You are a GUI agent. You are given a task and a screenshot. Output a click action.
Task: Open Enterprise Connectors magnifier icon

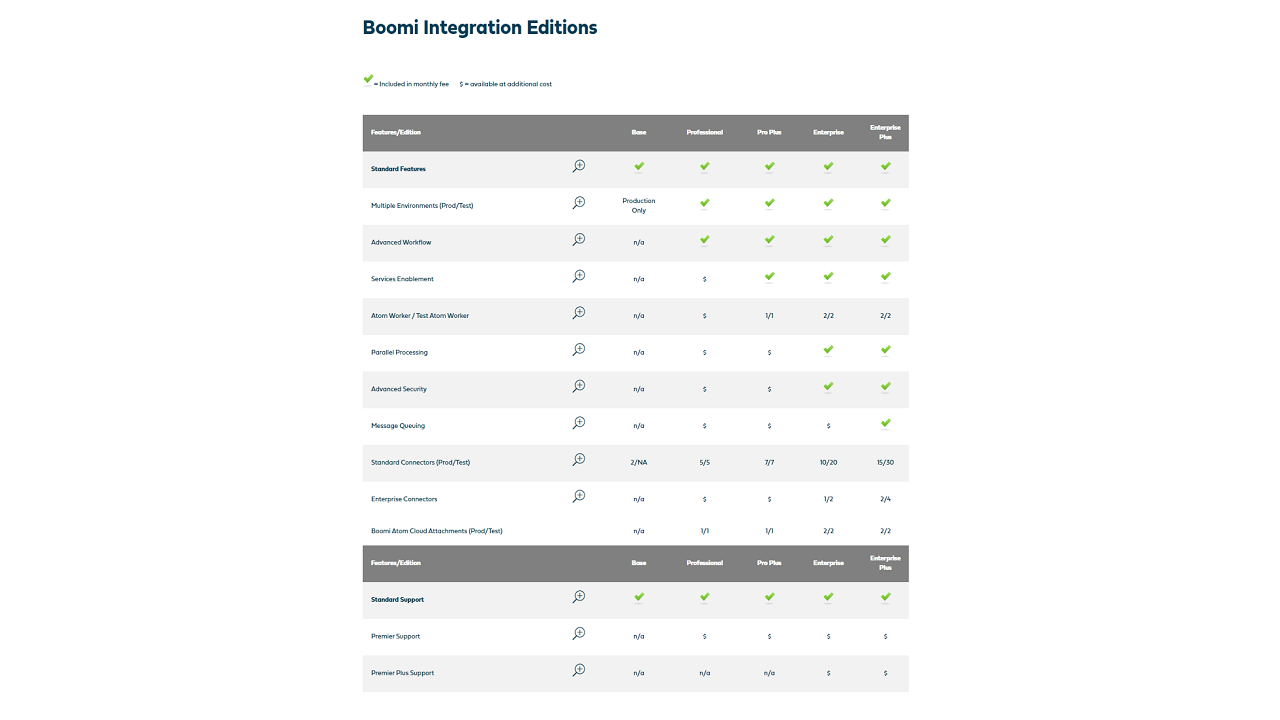[579, 496]
